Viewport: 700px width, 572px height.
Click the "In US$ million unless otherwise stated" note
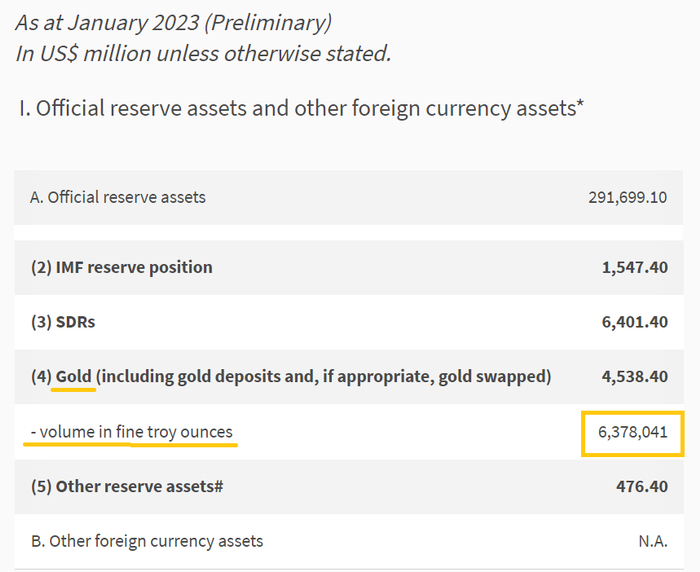(203, 54)
